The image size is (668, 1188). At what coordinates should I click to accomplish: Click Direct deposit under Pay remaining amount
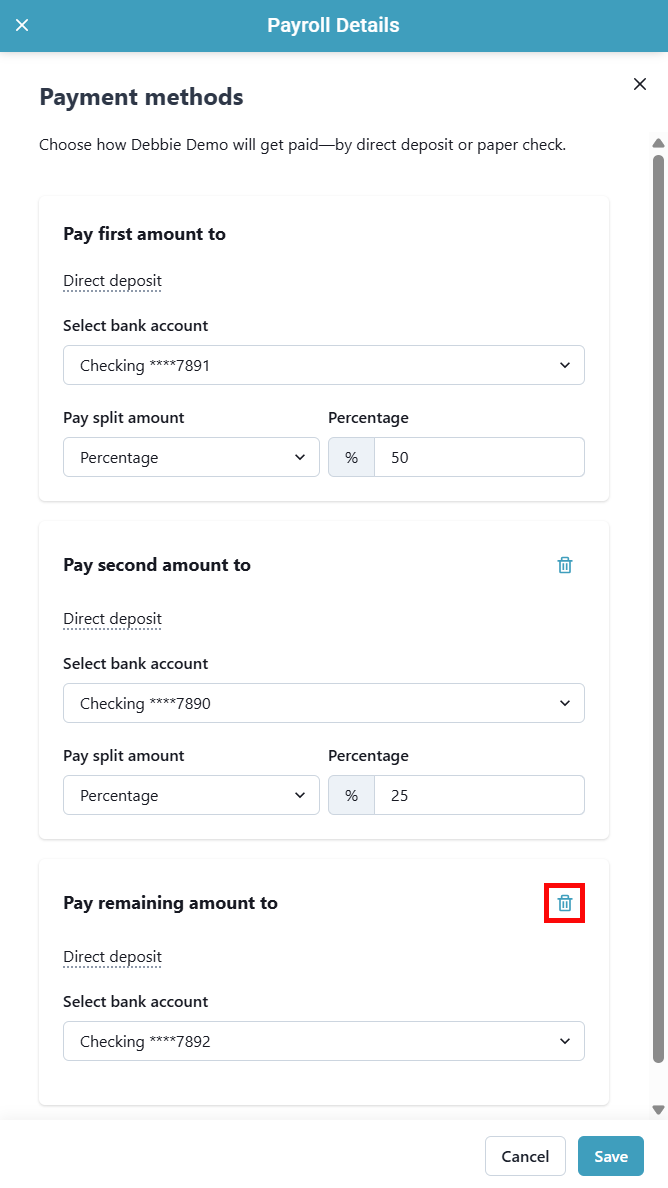pyautogui.click(x=112, y=957)
